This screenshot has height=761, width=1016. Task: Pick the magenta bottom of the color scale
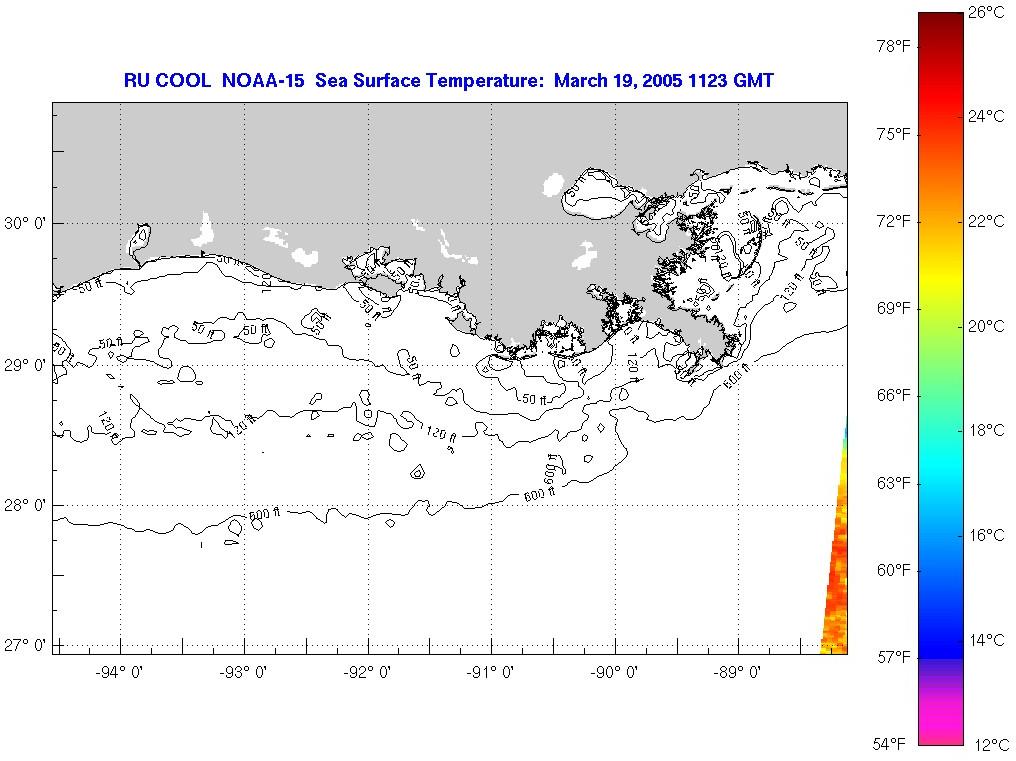pos(941,723)
